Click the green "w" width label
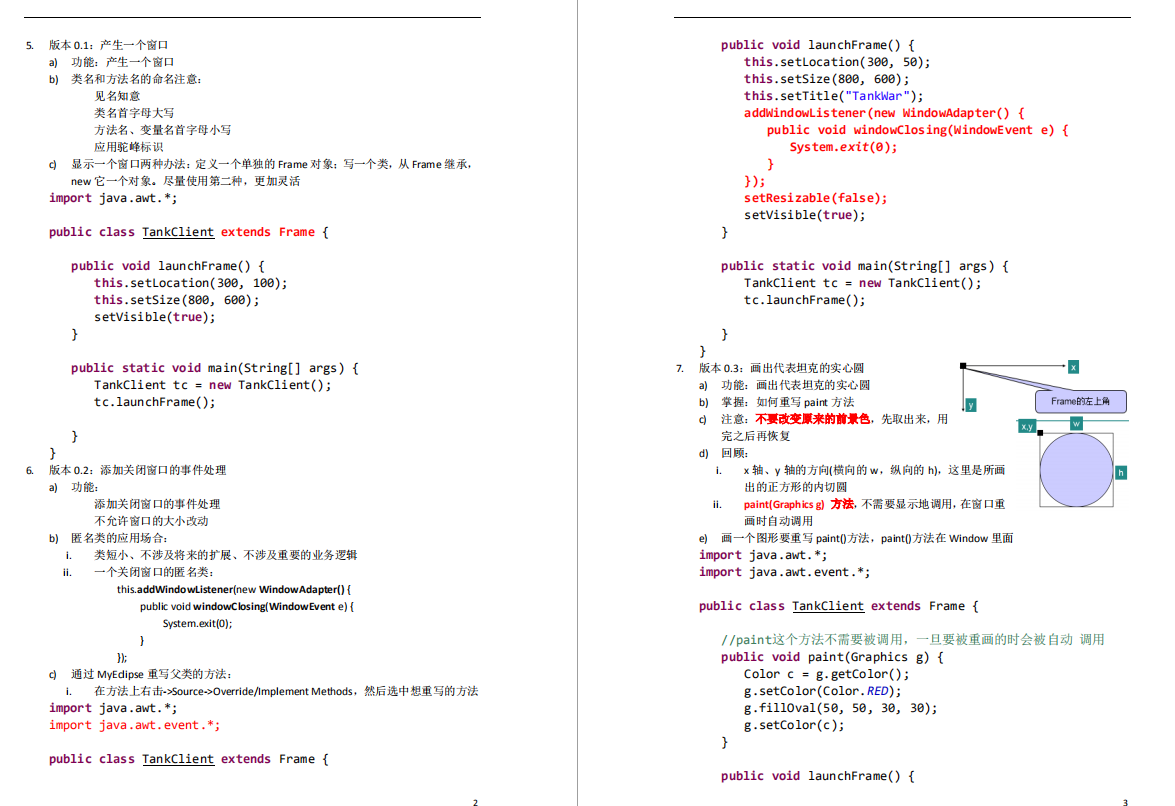The image size is (1175, 806). coord(1076,424)
